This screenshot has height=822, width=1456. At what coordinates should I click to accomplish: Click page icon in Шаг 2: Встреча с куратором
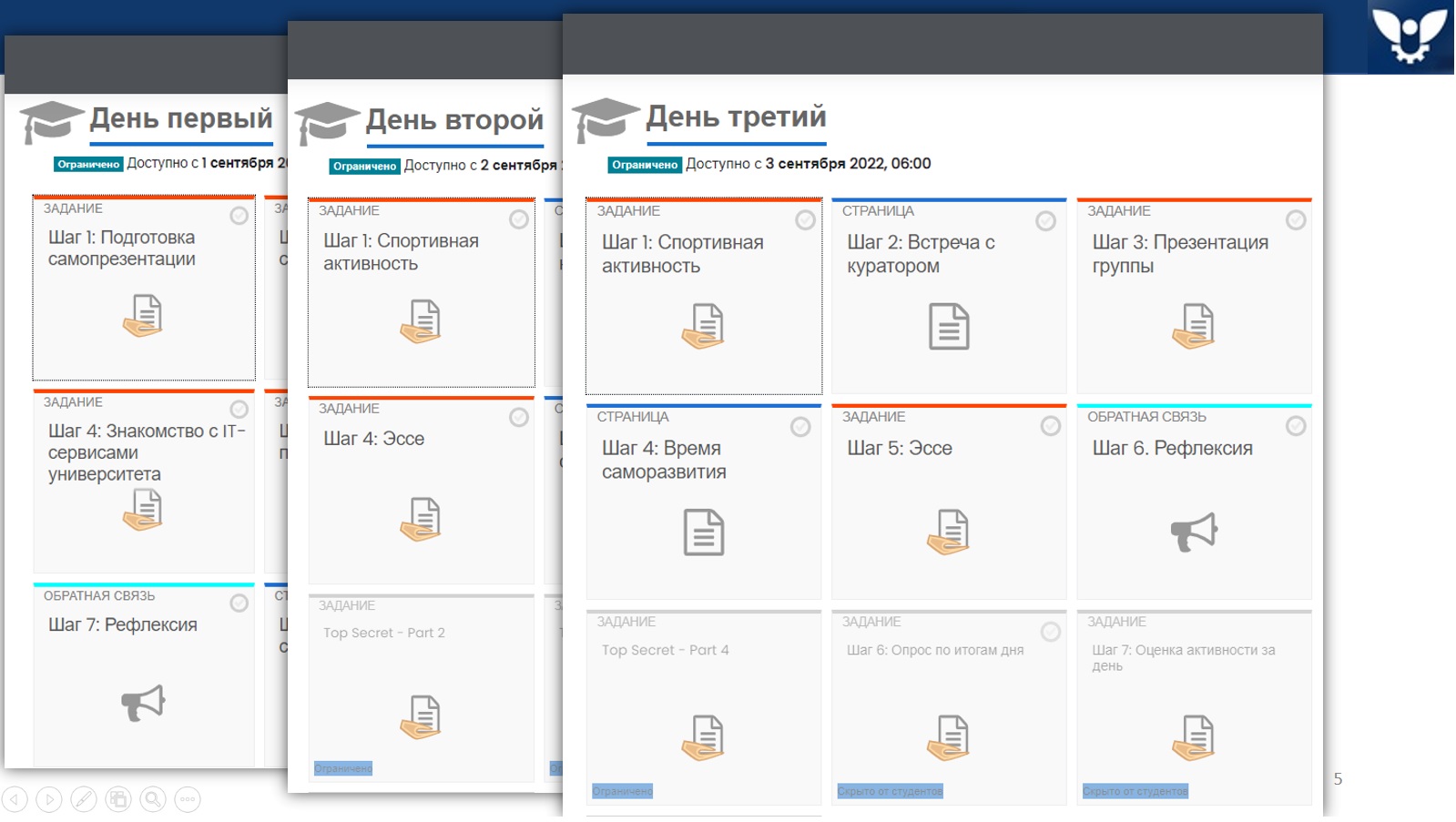(948, 326)
